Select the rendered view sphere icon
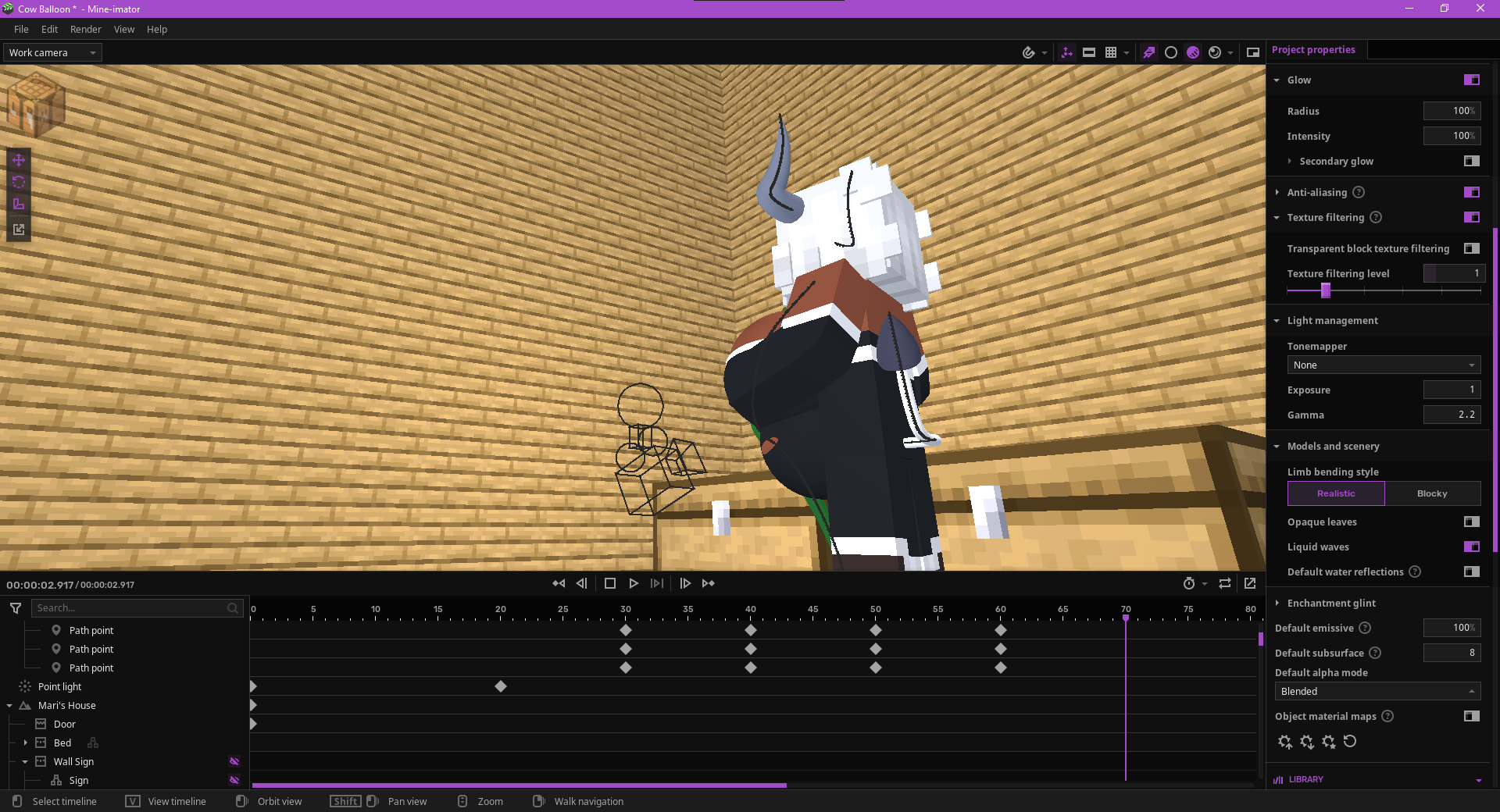This screenshot has width=1500, height=812. coord(1215,52)
